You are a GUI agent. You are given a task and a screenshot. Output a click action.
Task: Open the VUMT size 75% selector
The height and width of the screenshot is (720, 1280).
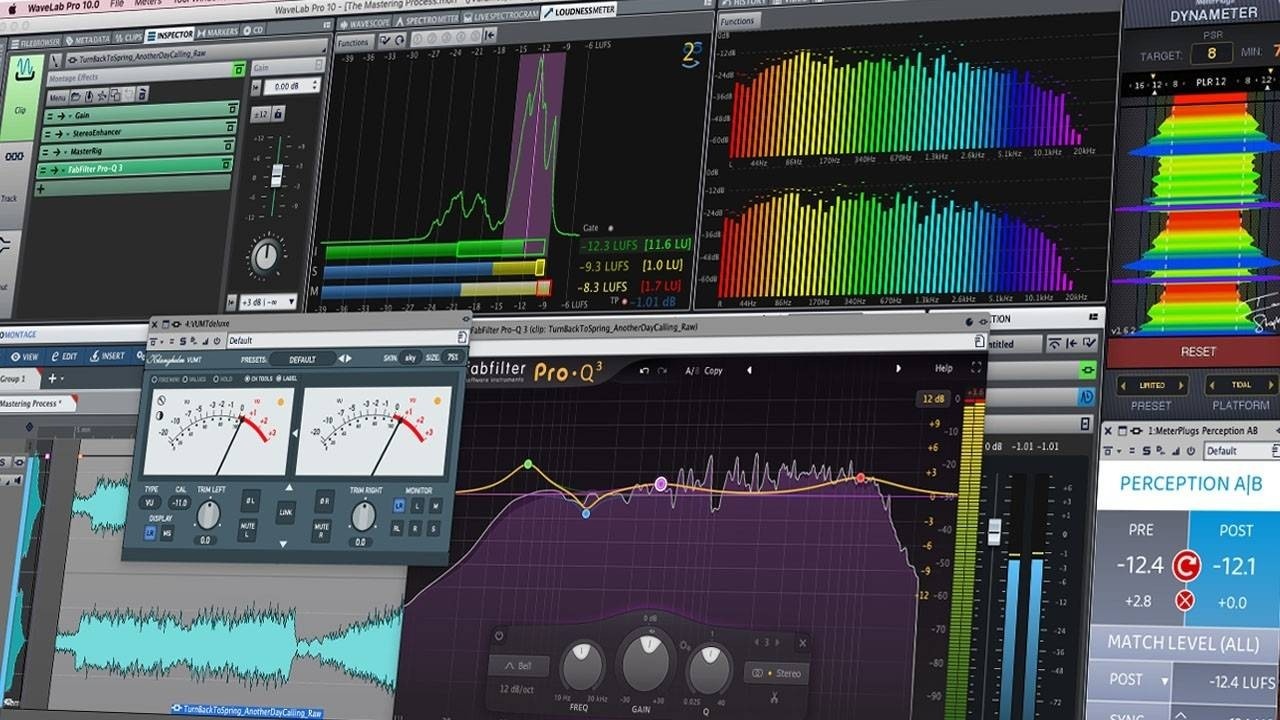(452, 357)
